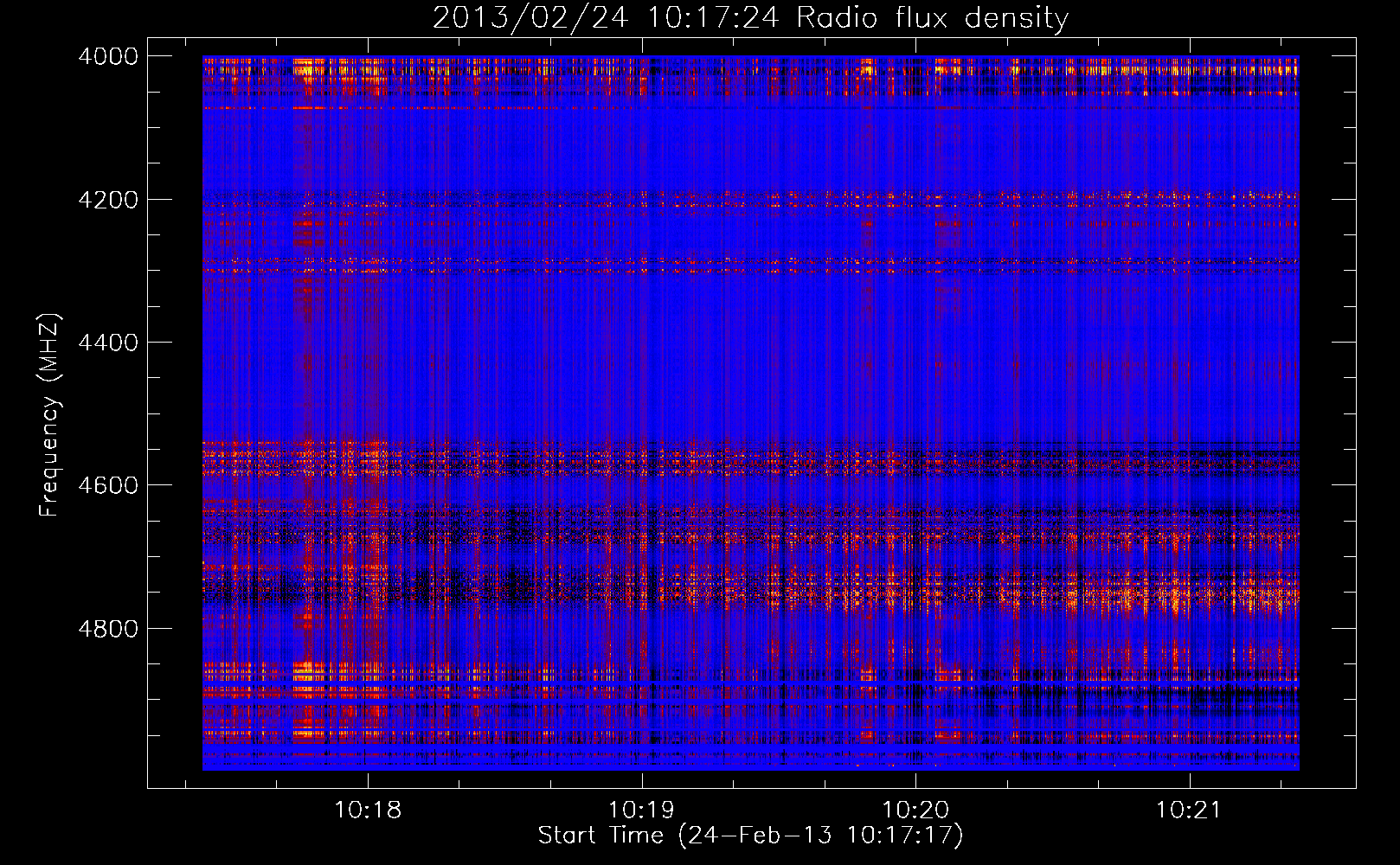Click the 10:19 time tick label
Screen dimensions: 1400x865
tap(641, 811)
